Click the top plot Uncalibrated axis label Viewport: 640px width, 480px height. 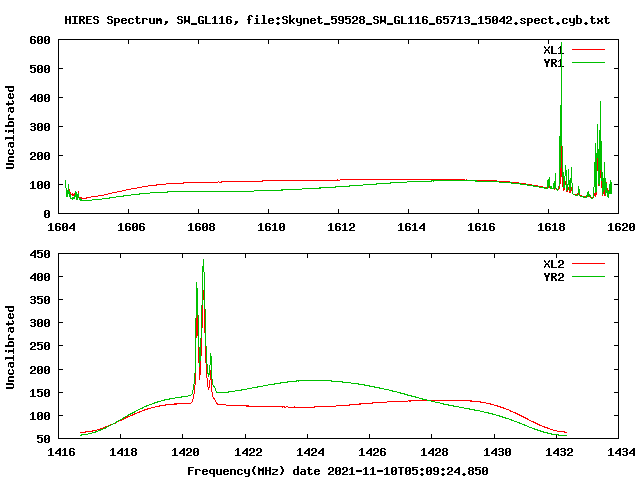point(10,127)
